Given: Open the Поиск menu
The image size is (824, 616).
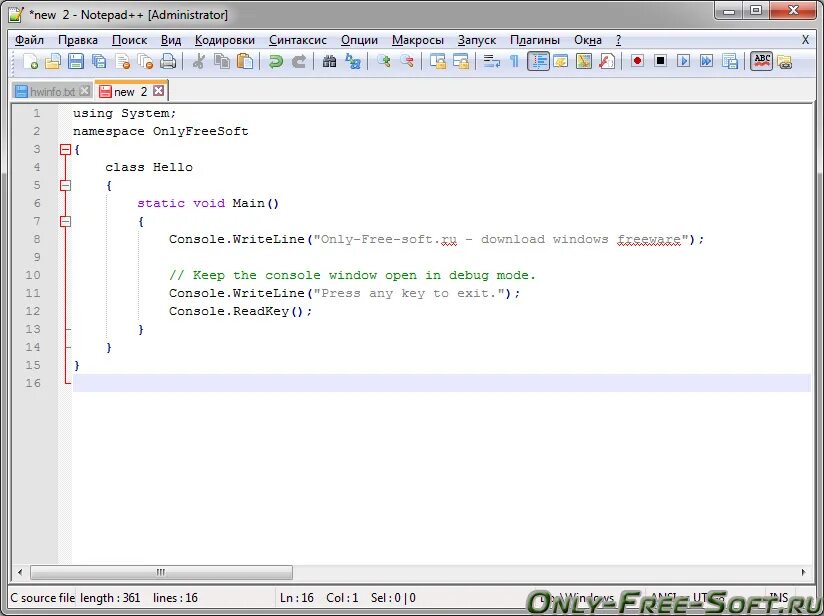Looking at the screenshot, I should coord(129,40).
